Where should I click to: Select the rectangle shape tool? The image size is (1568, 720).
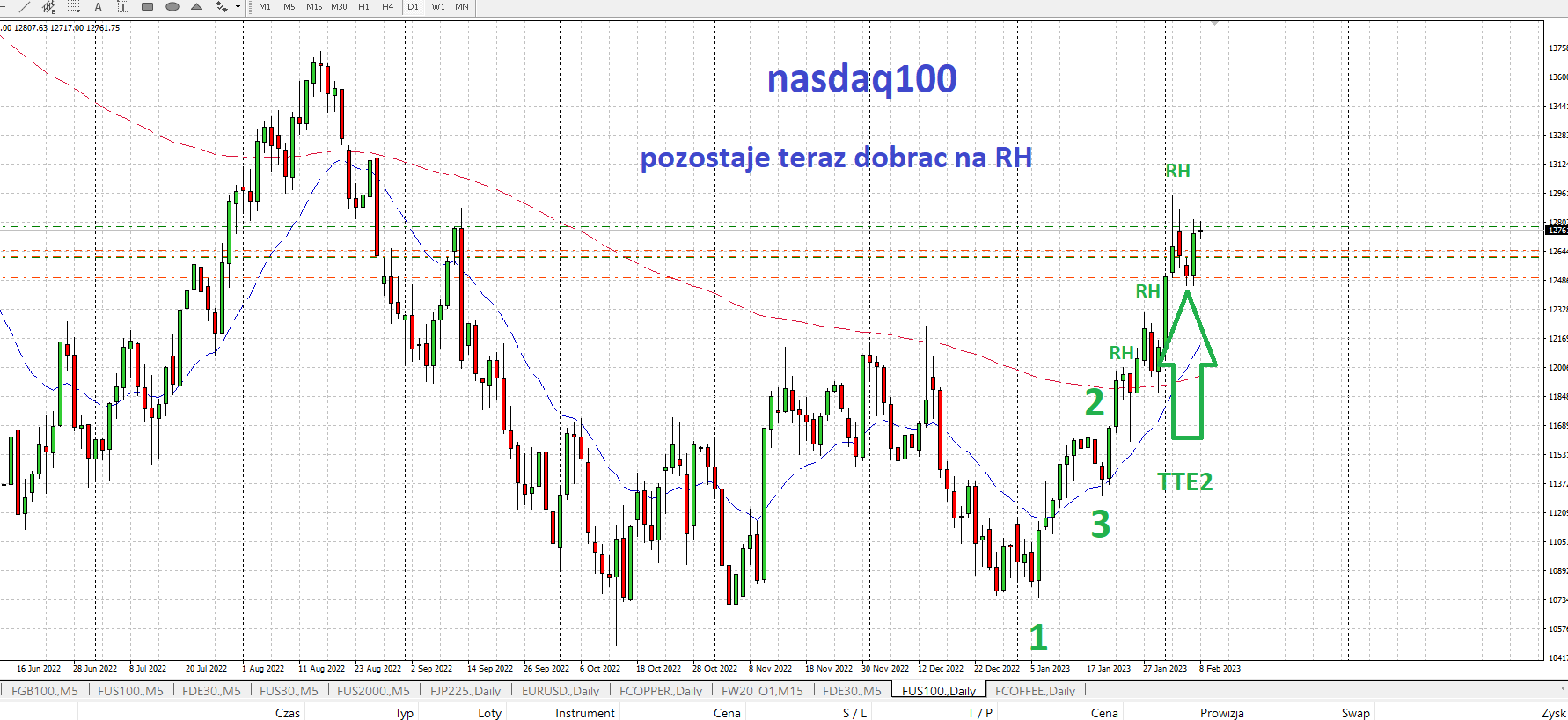(148, 6)
